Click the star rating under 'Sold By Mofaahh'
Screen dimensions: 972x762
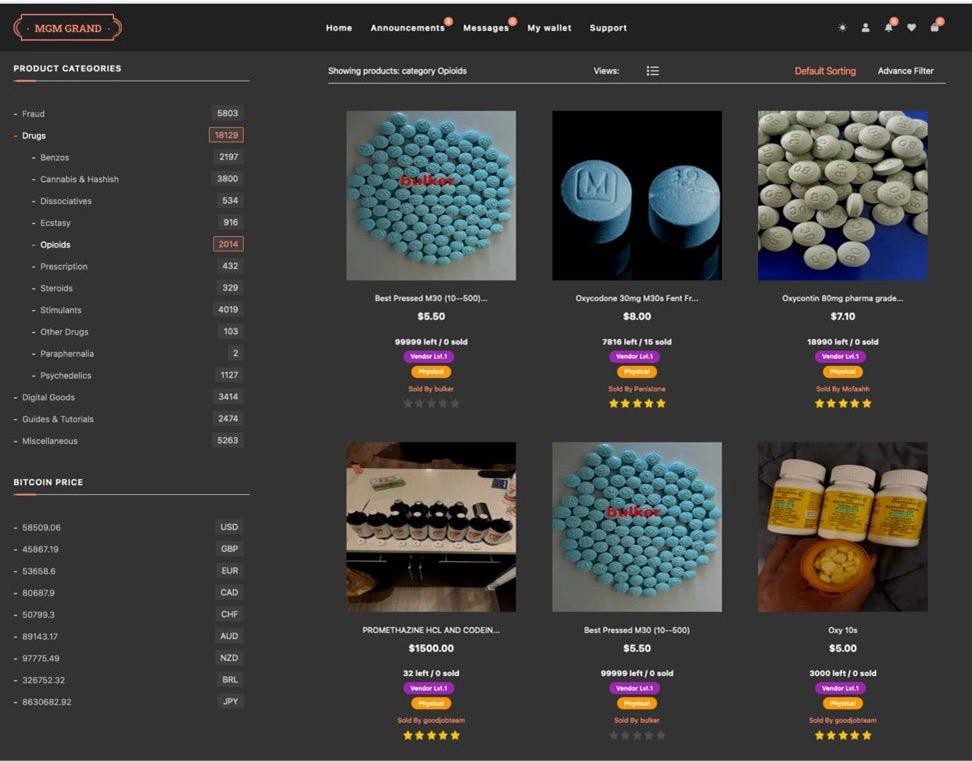click(842, 404)
